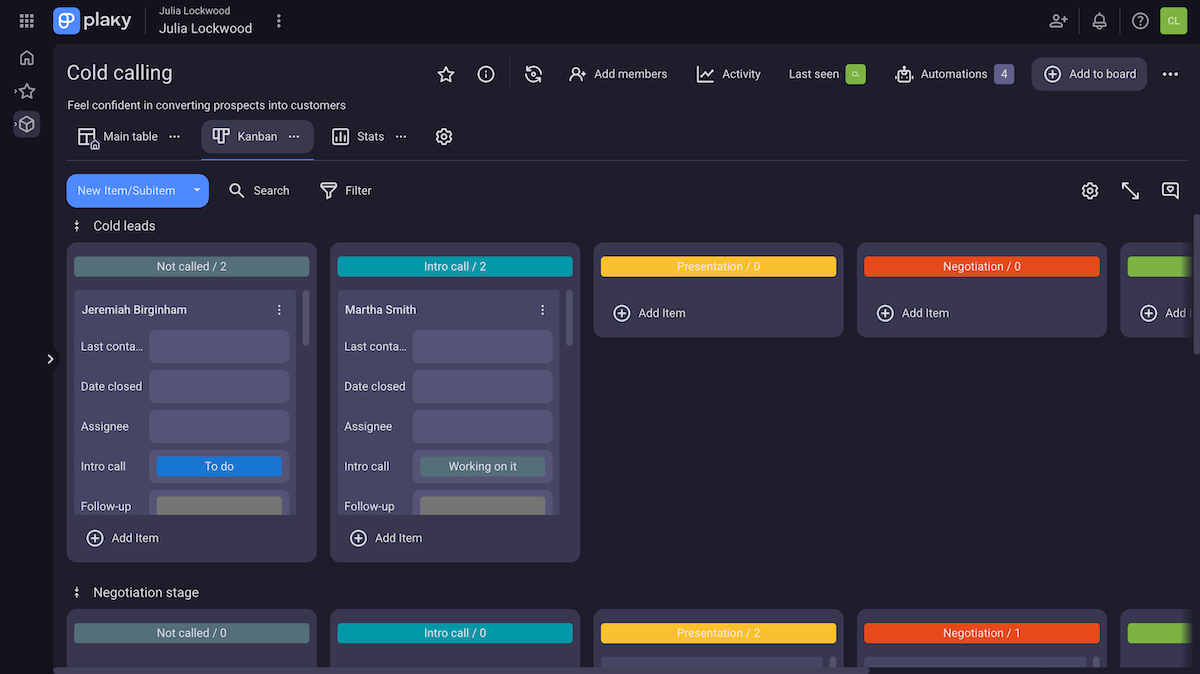This screenshot has height=674, width=1200.
Task: Open the feedback message icon top right
Action: (1170, 190)
